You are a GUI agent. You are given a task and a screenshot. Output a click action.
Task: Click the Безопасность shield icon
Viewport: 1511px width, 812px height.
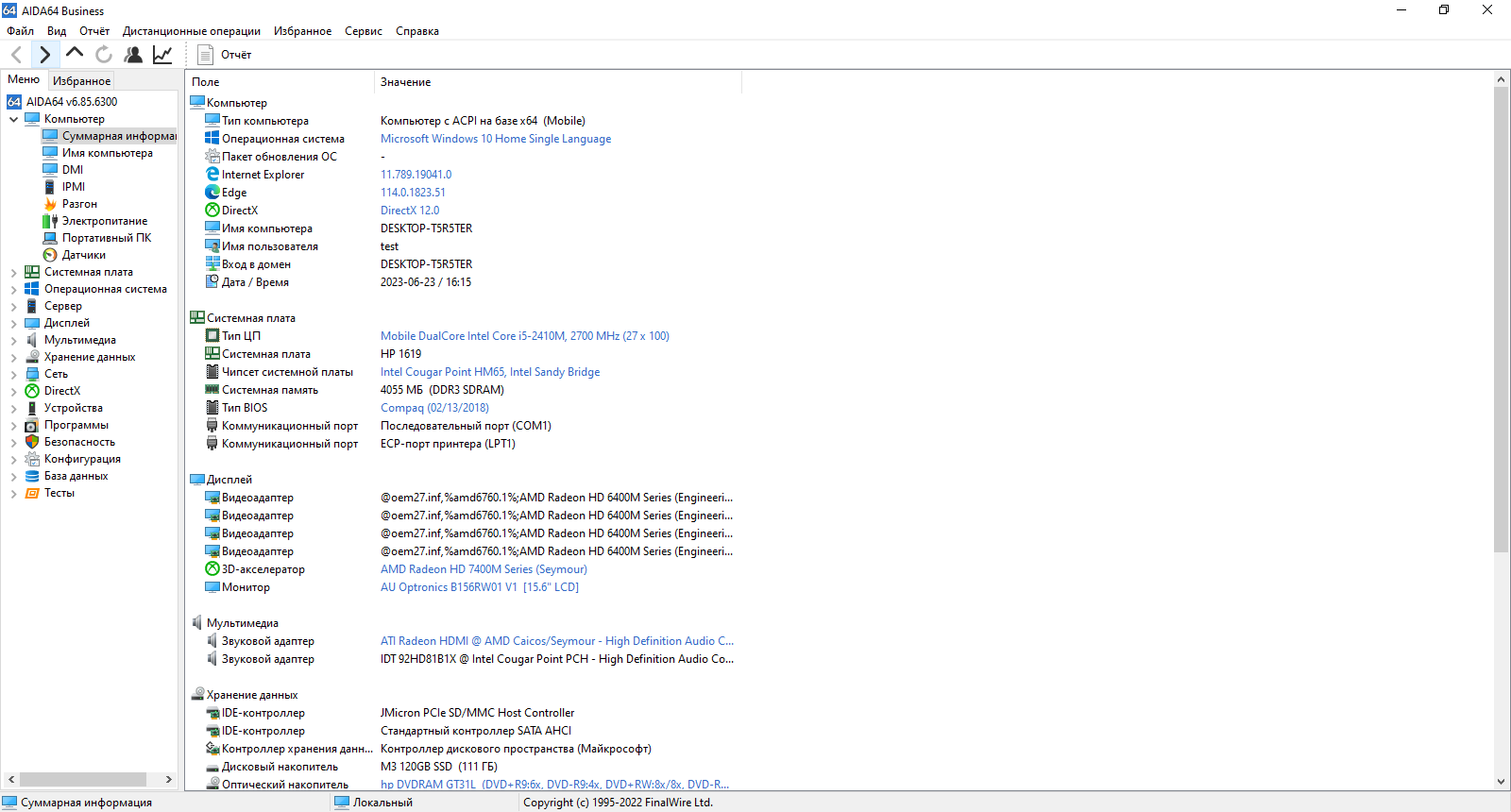(32, 442)
